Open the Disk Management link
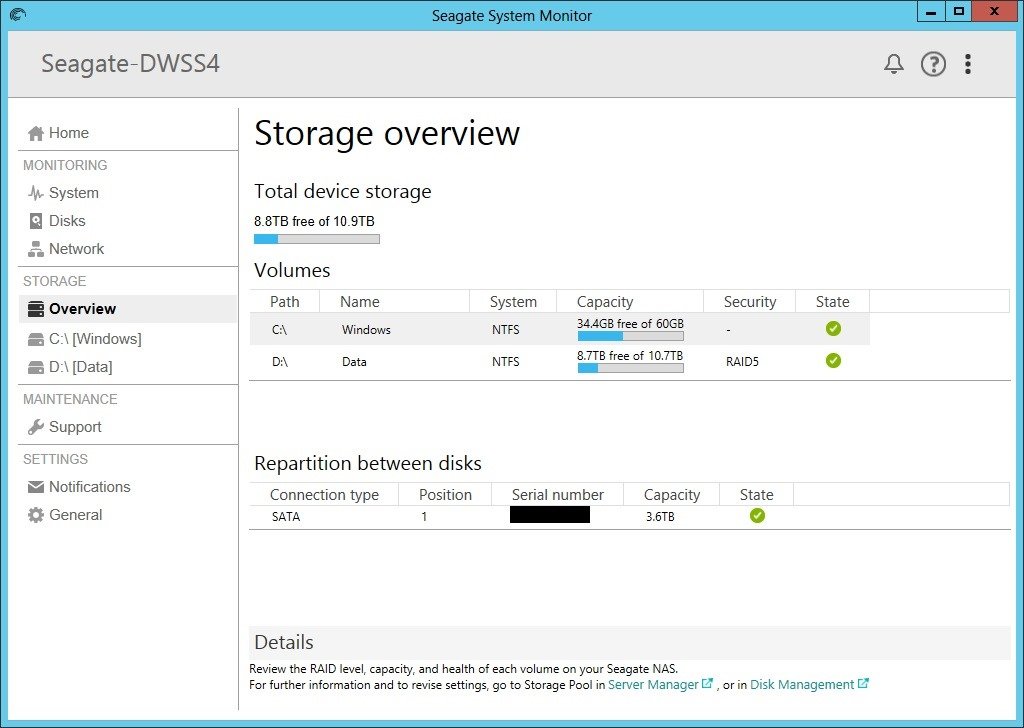The width and height of the screenshot is (1024, 728). click(802, 685)
